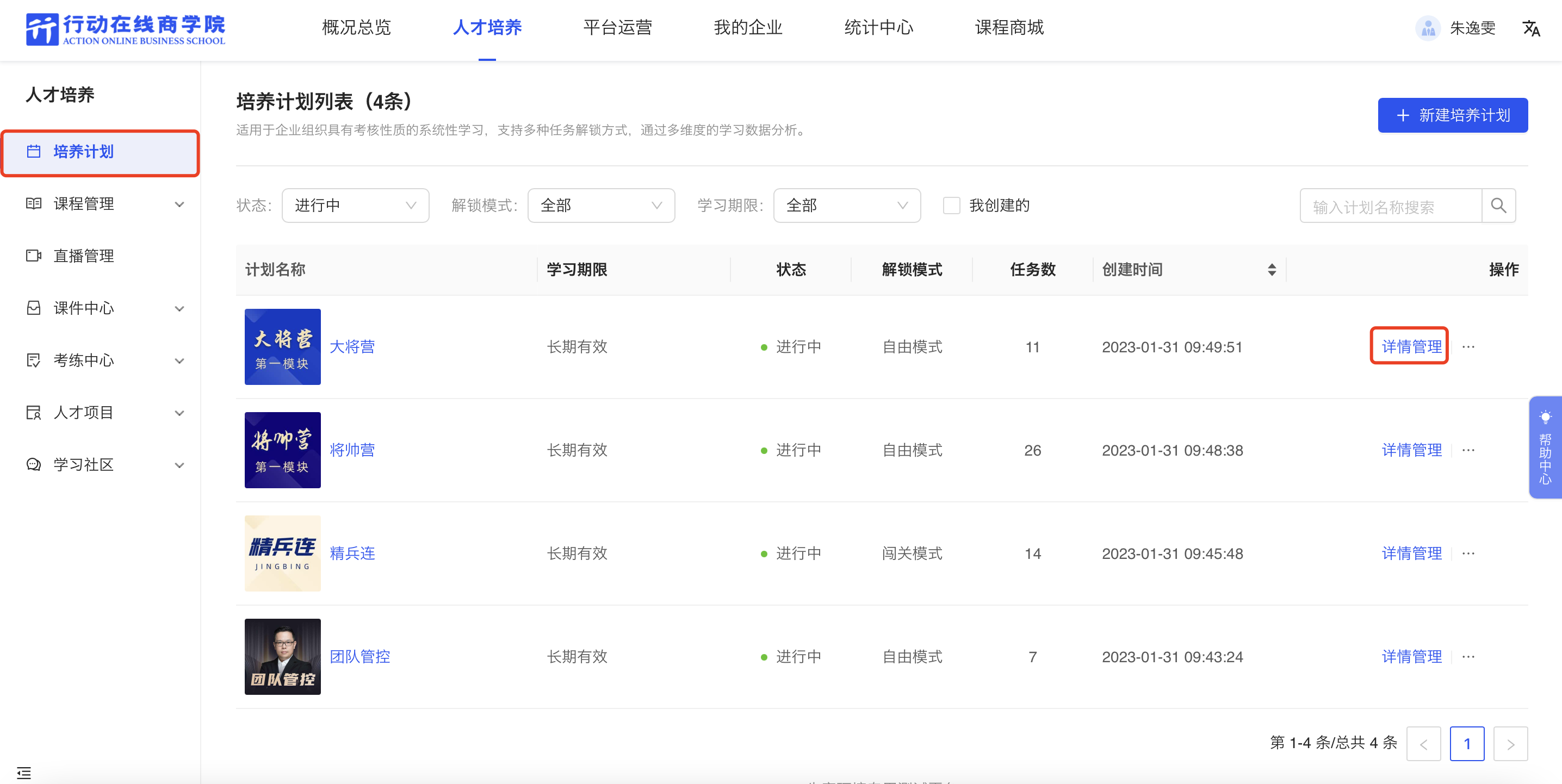Open the 帮助中心 floating panel
This screenshot has height=784, width=1562.
(x=1545, y=447)
